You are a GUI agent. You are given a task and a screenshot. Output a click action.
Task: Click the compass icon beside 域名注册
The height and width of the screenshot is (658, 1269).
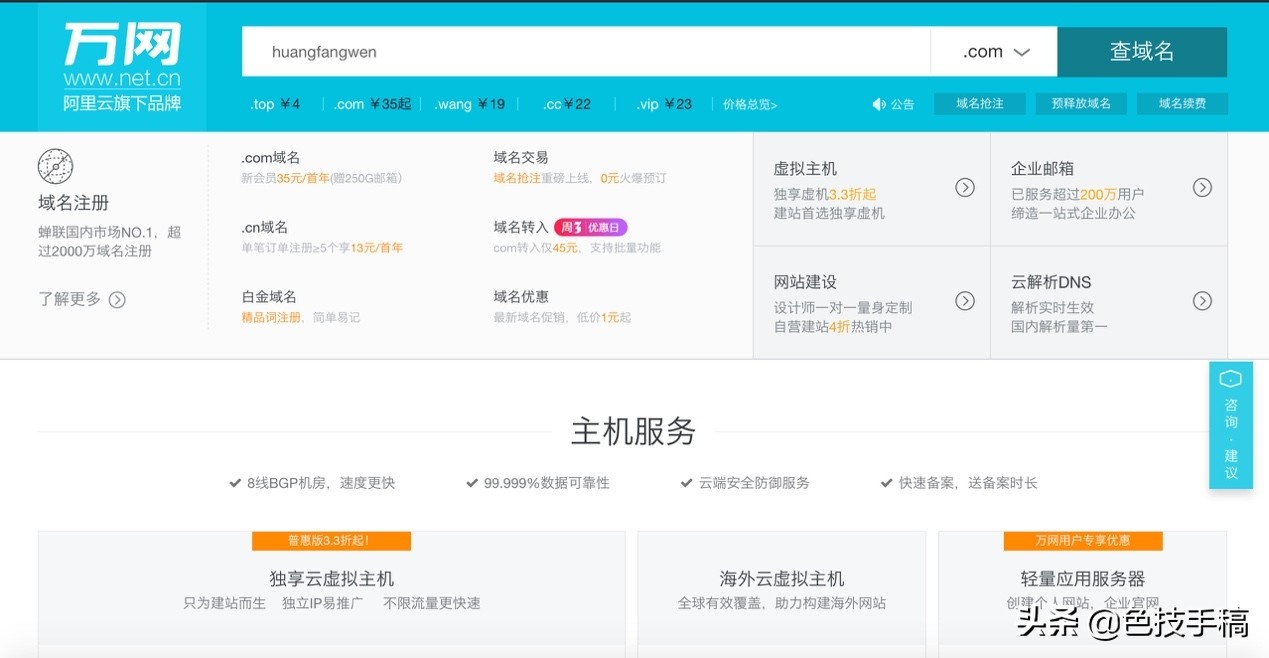(54, 166)
